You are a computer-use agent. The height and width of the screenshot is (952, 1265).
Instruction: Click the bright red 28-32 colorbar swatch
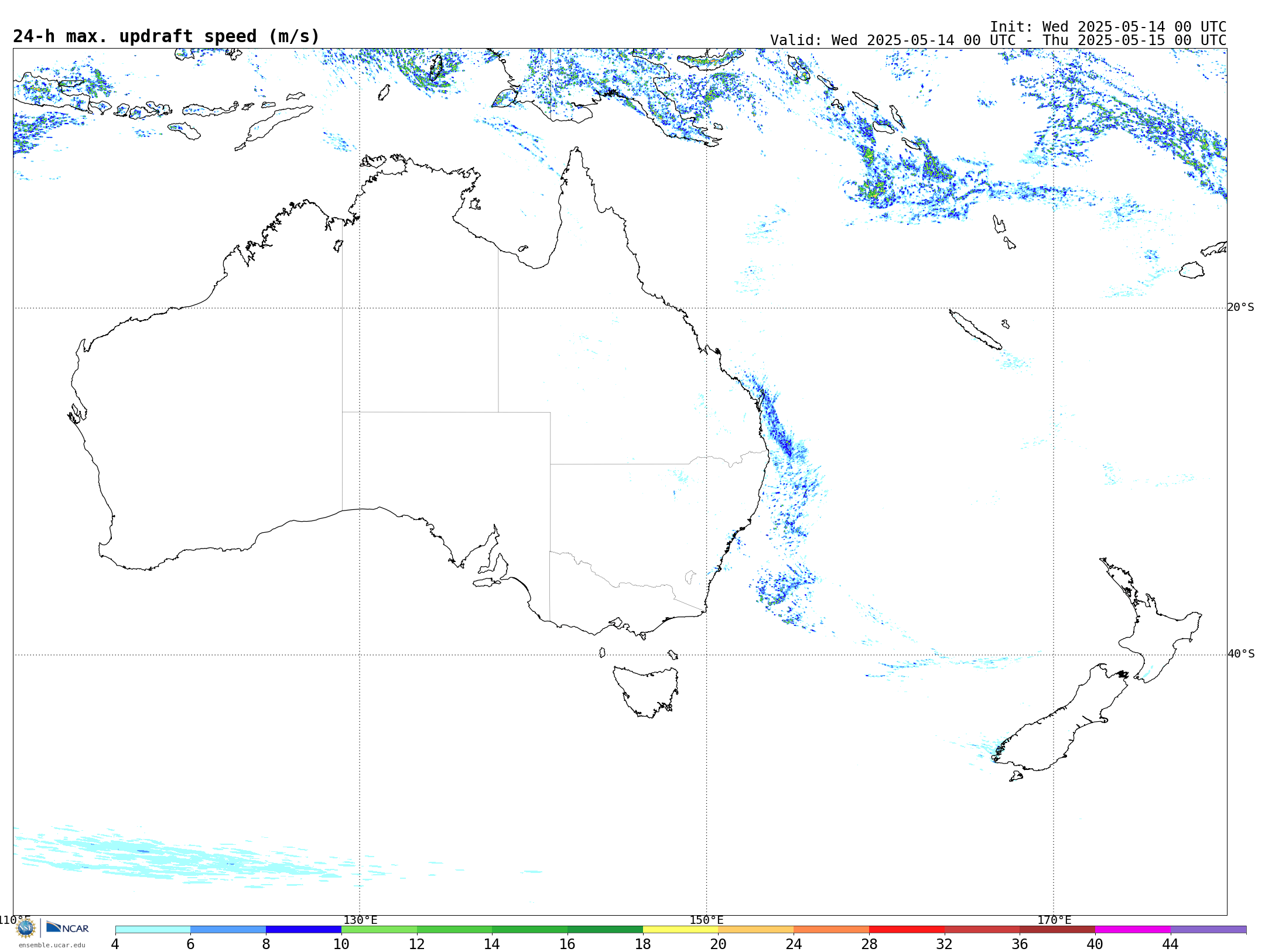coord(907,930)
